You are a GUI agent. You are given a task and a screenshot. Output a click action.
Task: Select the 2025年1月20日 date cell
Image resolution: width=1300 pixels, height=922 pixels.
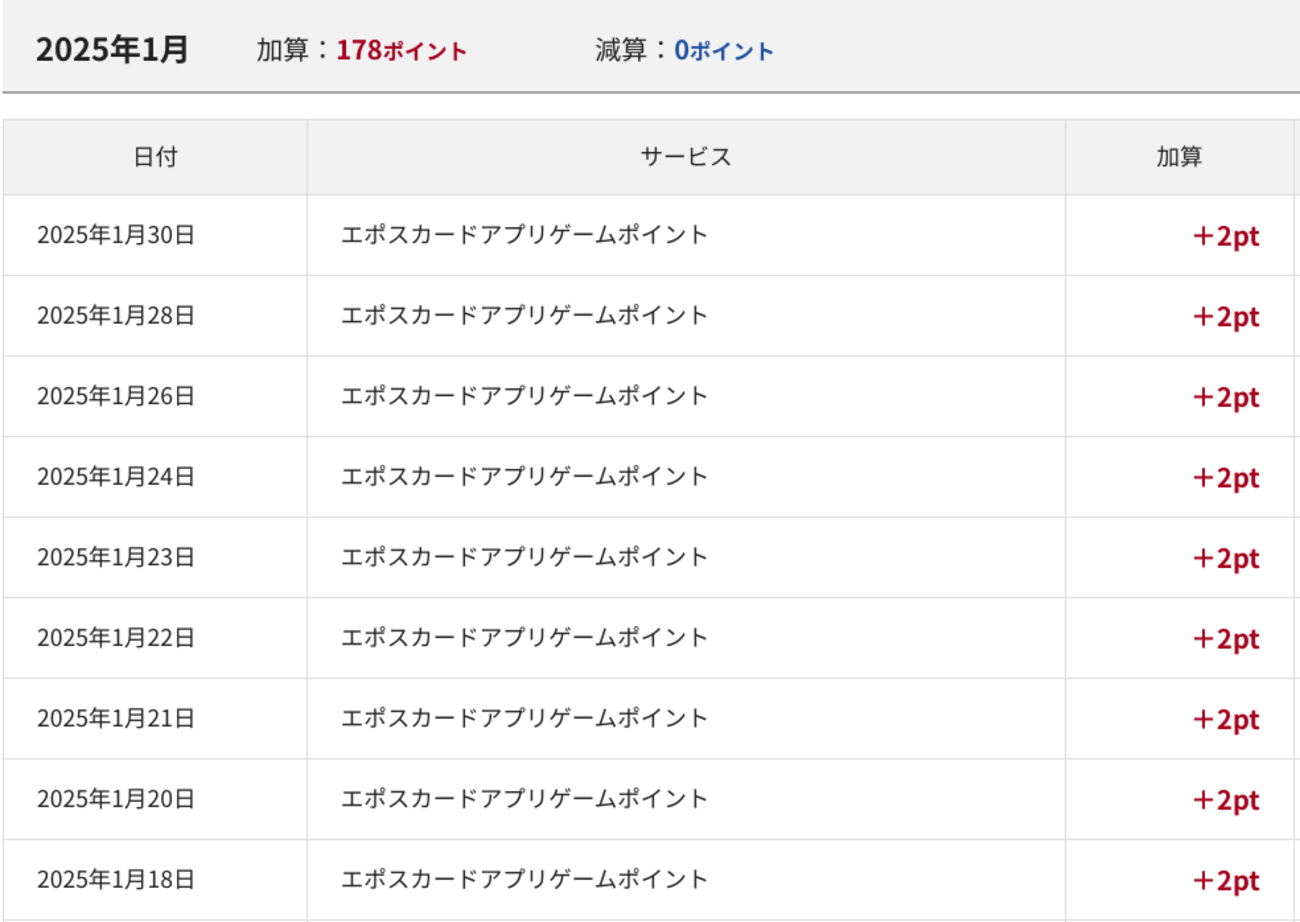116,800
